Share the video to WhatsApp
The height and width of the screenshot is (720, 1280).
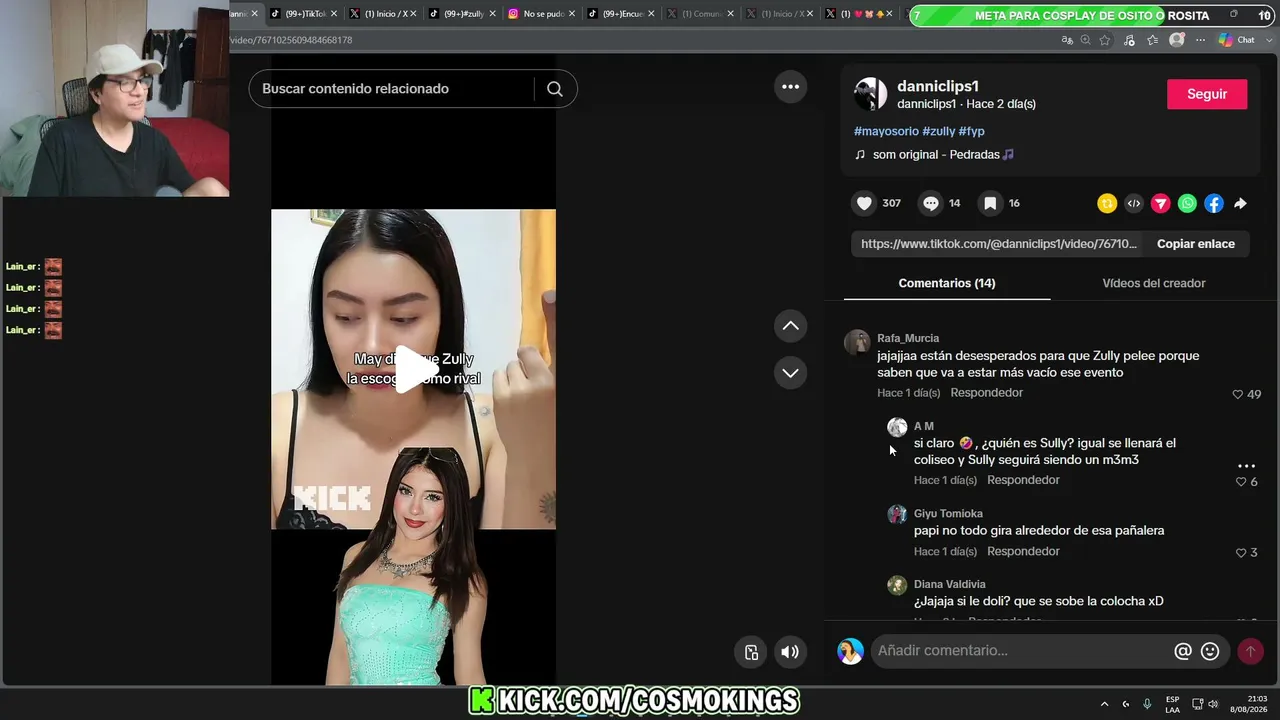point(1187,203)
